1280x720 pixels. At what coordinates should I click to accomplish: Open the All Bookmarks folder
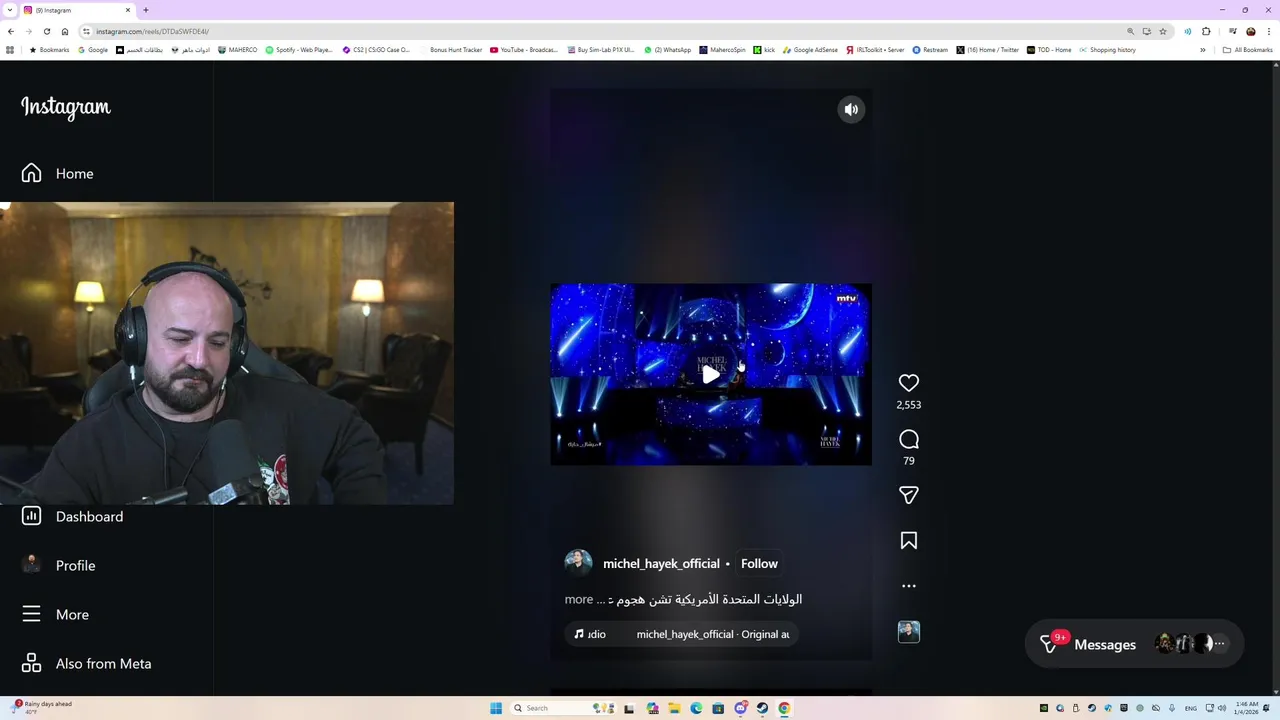(1248, 50)
